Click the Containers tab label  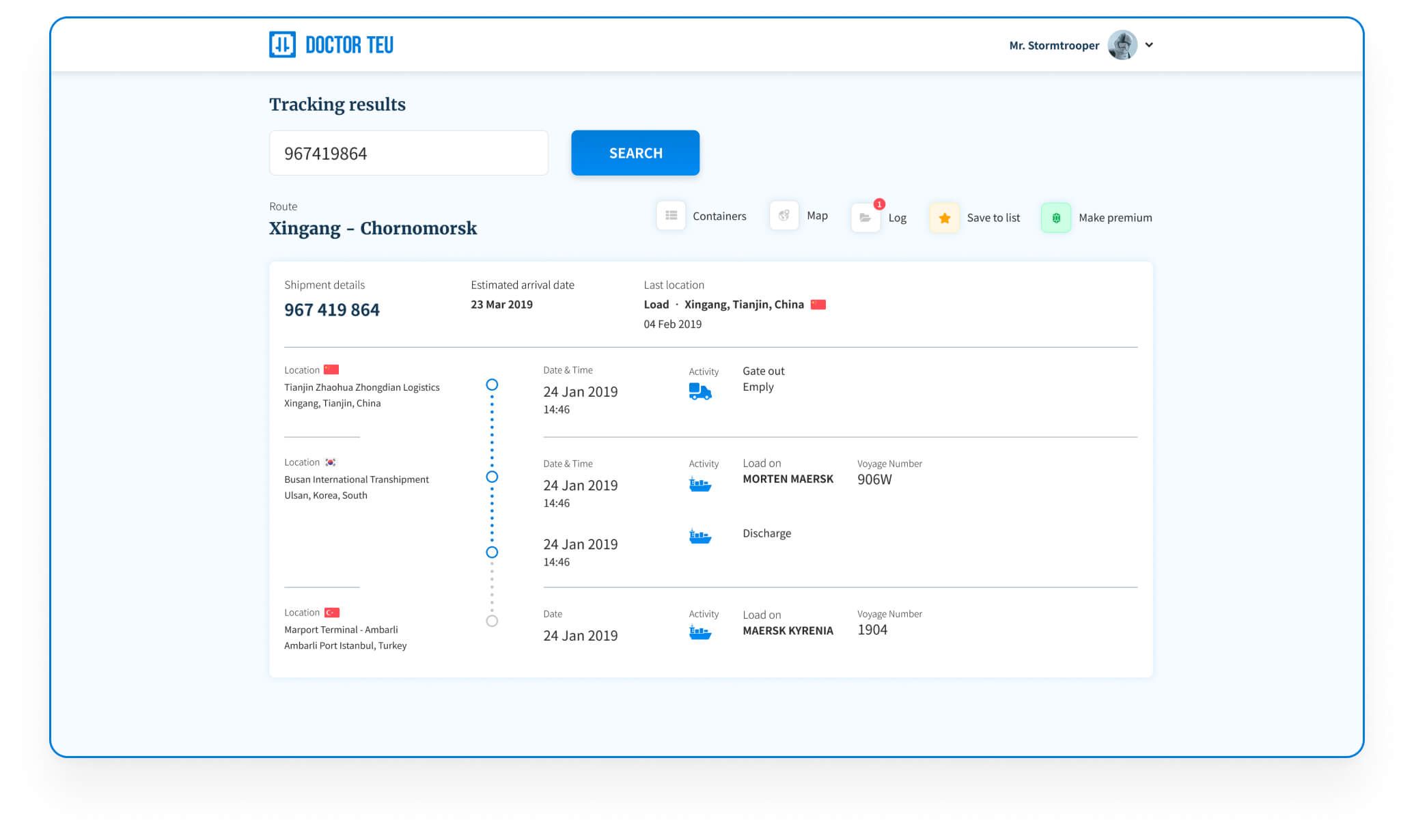coord(719,216)
